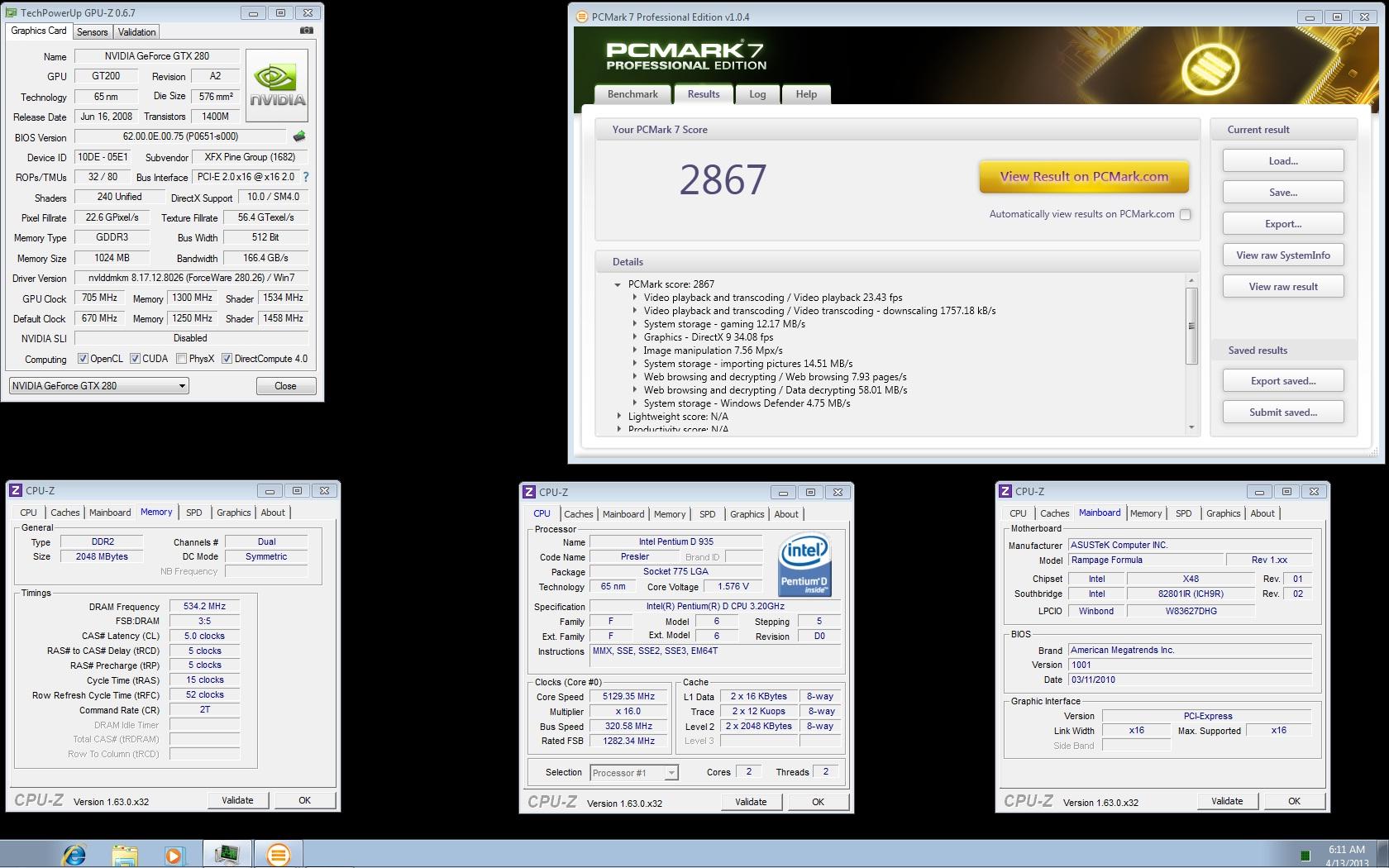Click CPU-Z Memory window title icon
This screenshot has width=1389, height=868.
click(16, 490)
